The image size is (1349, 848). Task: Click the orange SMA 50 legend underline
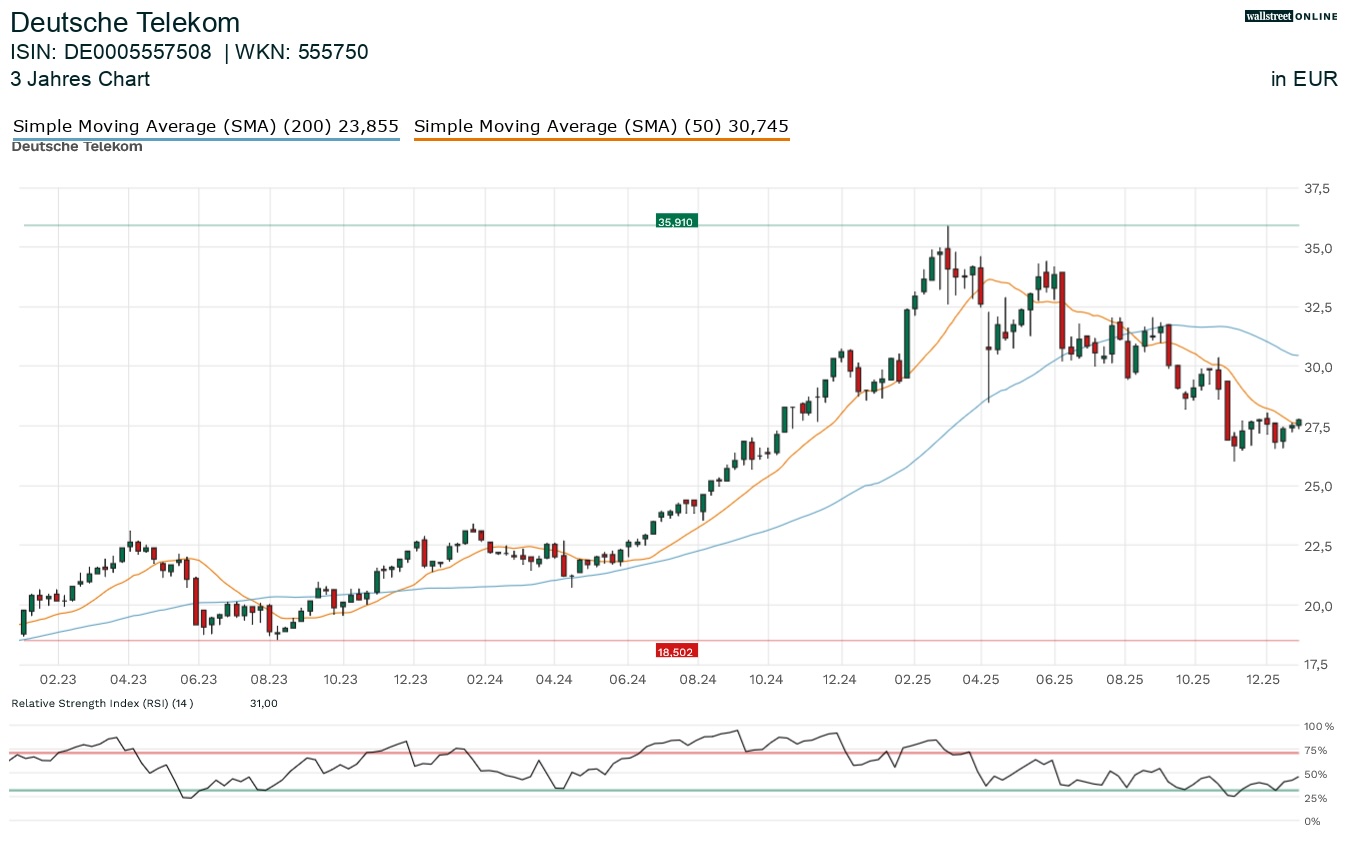tap(601, 139)
